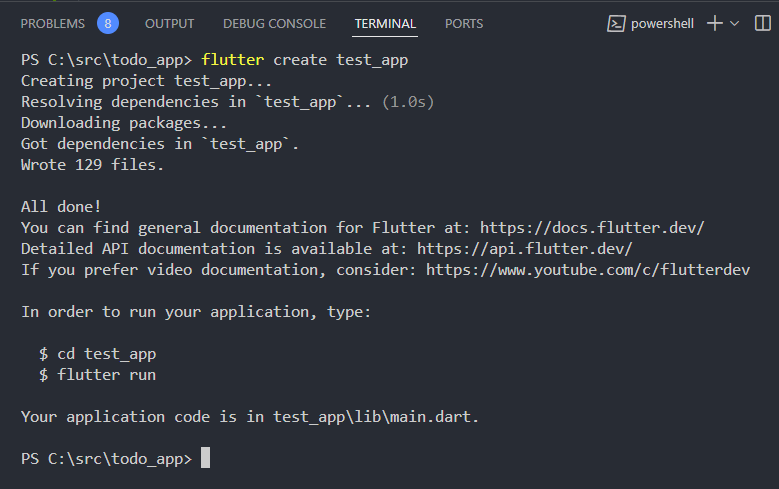Viewport: 779px width, 489px height.
Task: Open the PROBLEMS tab
Action: [53, 23]
